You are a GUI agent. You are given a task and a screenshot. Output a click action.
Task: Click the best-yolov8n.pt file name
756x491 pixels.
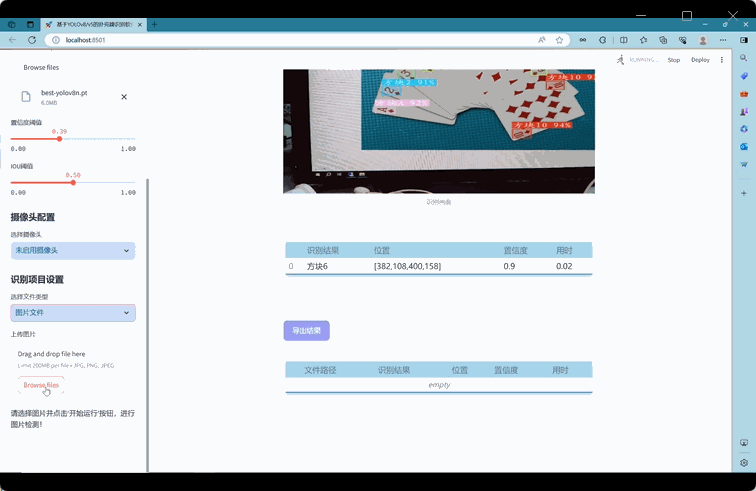point(64,93)
